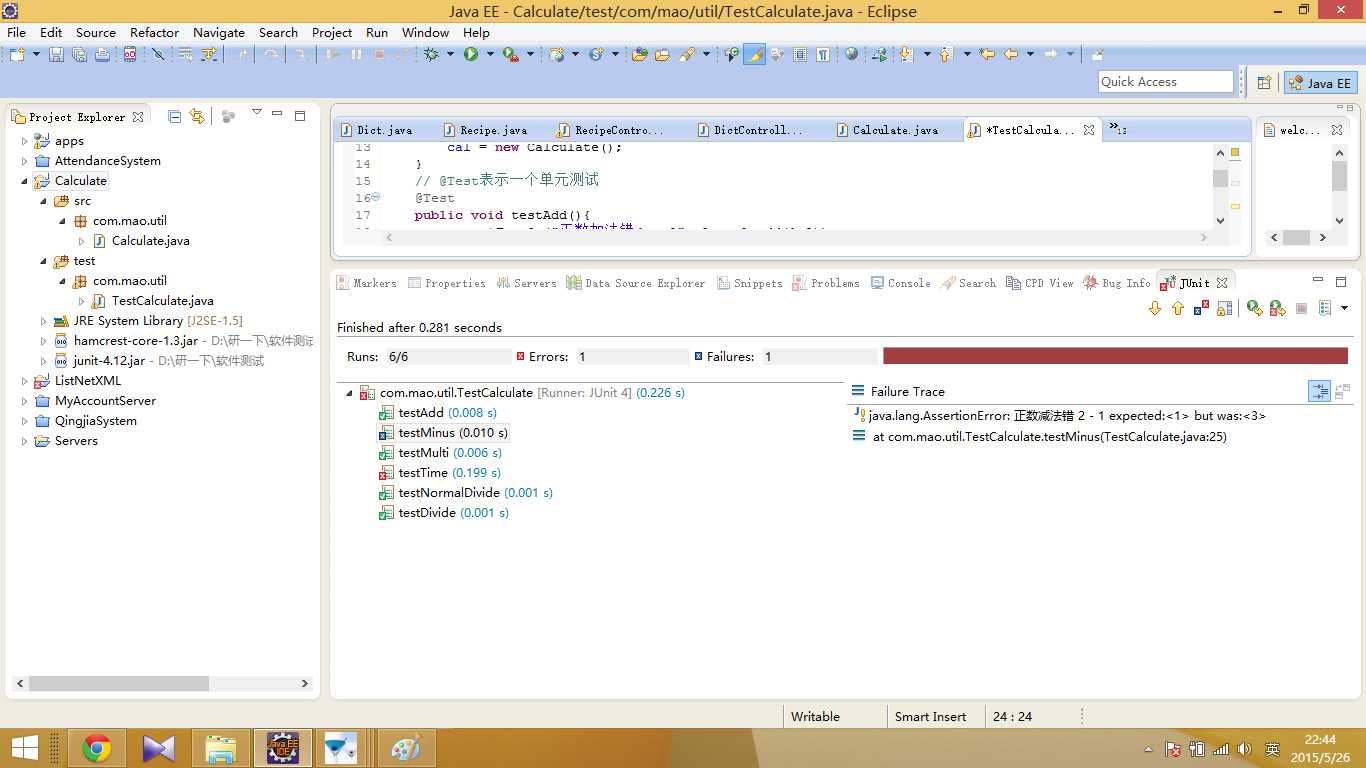Image resolution: width=1366 pixels, height=768 pixels.
Task: Expand the apps project node
Action: tap(25, 141)
